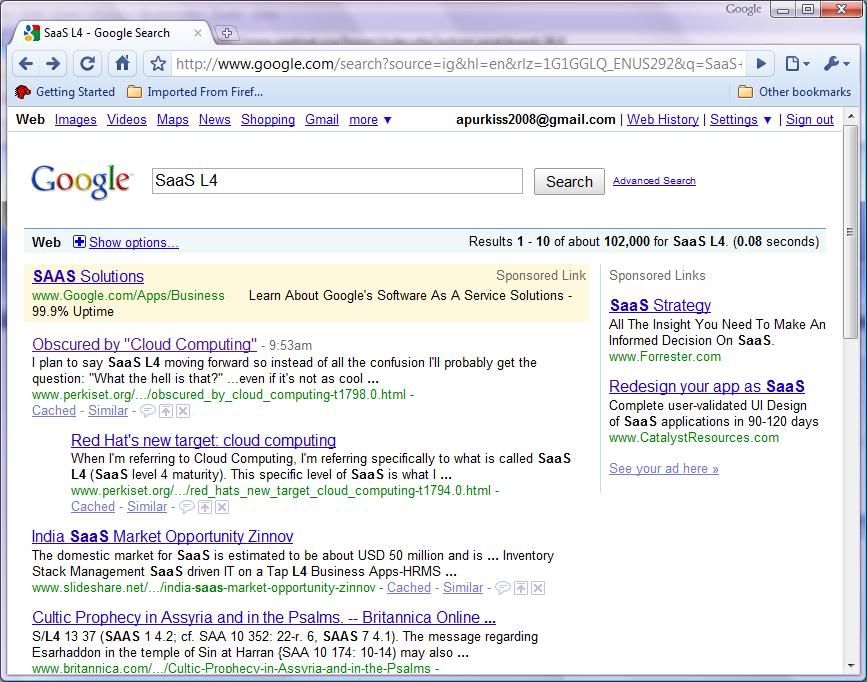This screenshot has height=682, width=867.
Task: Close the SaaS L4 Google Search tab
Action: click(197, 33)
